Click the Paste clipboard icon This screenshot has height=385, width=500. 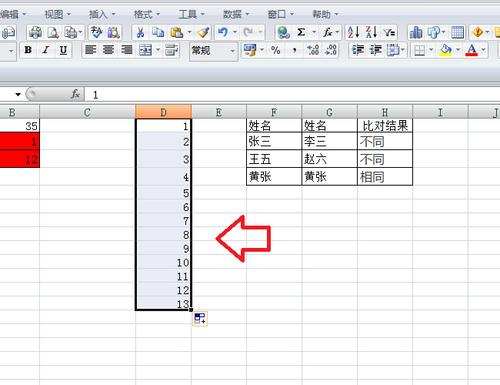click(177, 32)
